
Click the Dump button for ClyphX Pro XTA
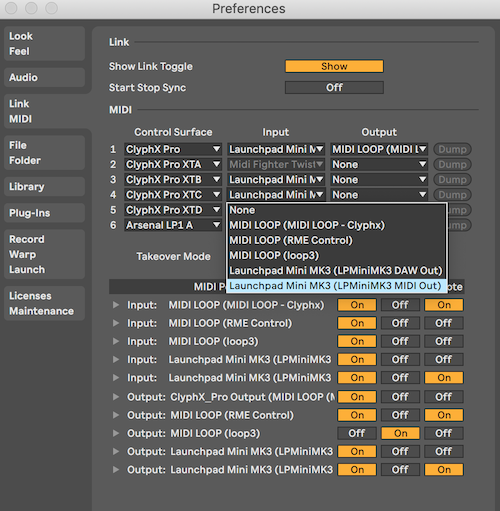(x=452, y=164)
